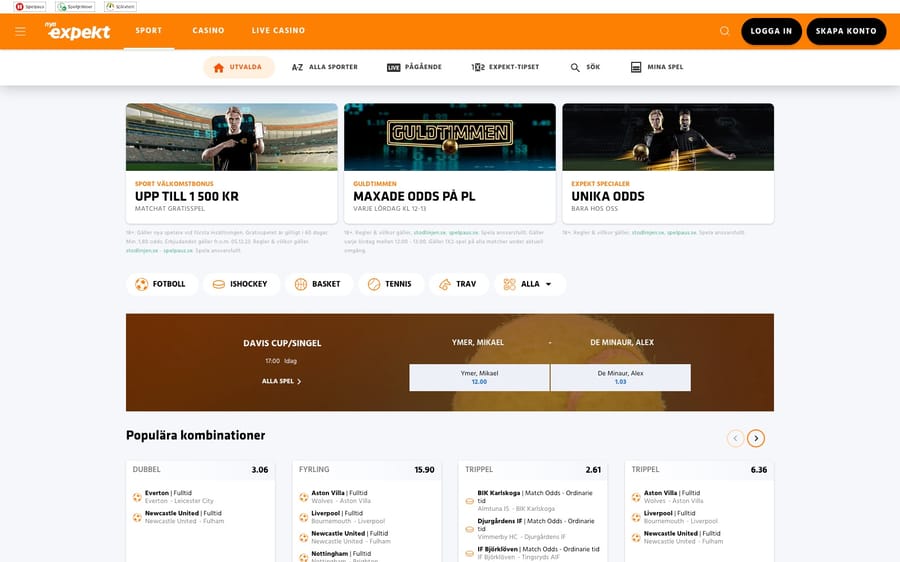900x562 pixels.
Task: Go to next popular combinations
Action: pos(756,439)
